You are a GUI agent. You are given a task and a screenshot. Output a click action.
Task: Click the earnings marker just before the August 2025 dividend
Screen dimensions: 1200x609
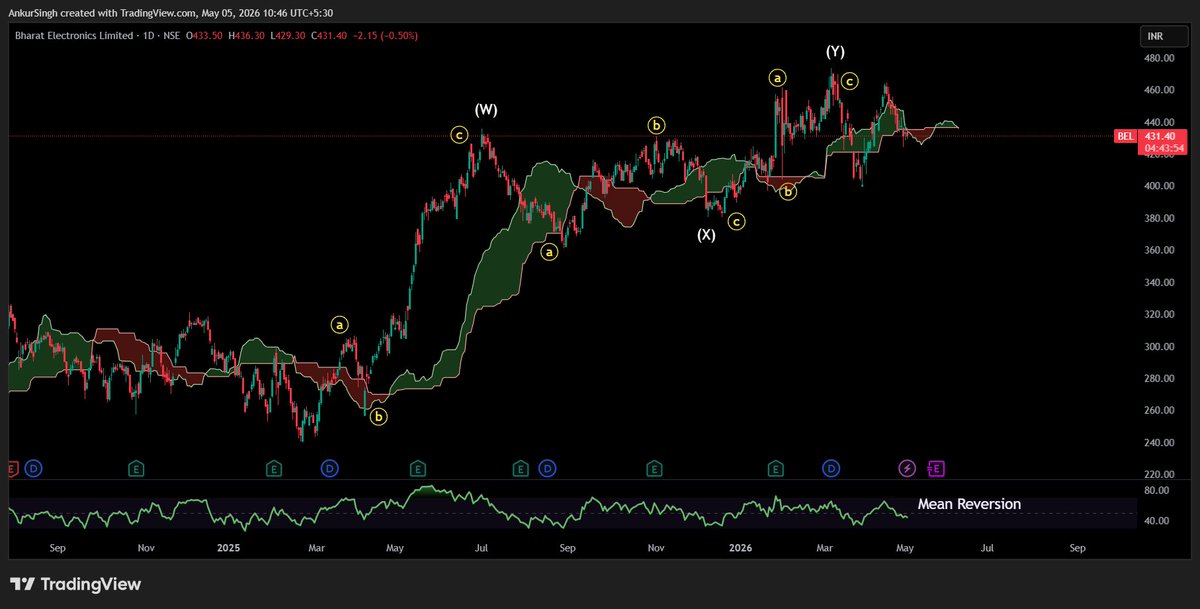520,467
